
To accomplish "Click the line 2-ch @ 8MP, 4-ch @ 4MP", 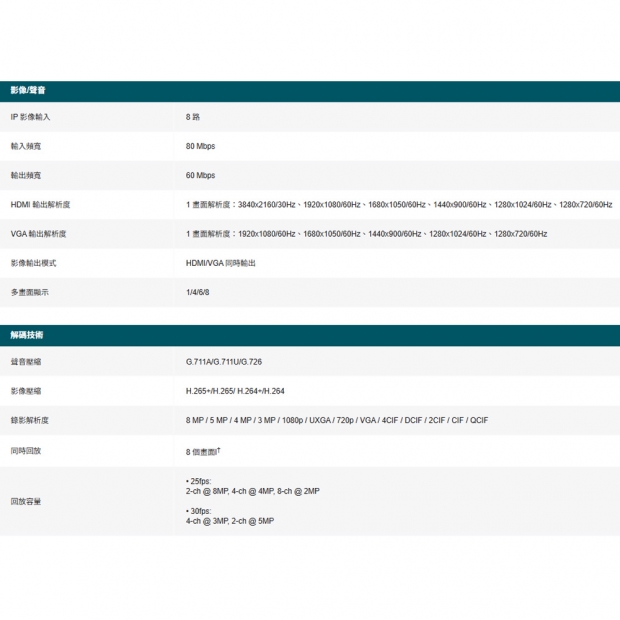I will (253, 491).
